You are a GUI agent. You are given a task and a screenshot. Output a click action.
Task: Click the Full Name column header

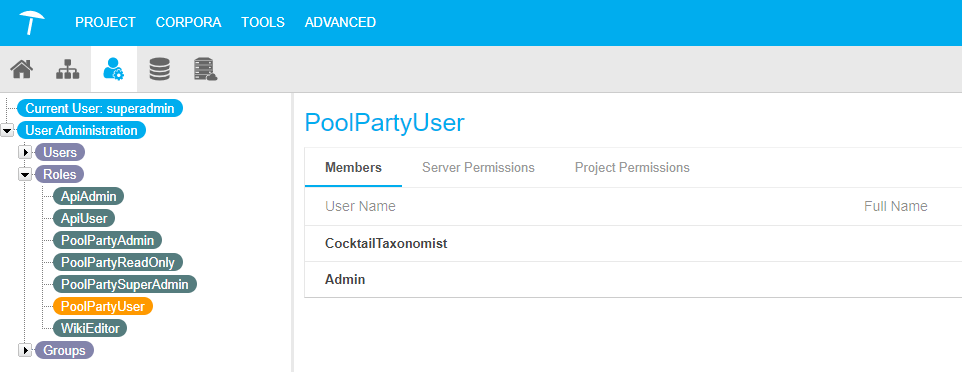click(x=895, y=206)
